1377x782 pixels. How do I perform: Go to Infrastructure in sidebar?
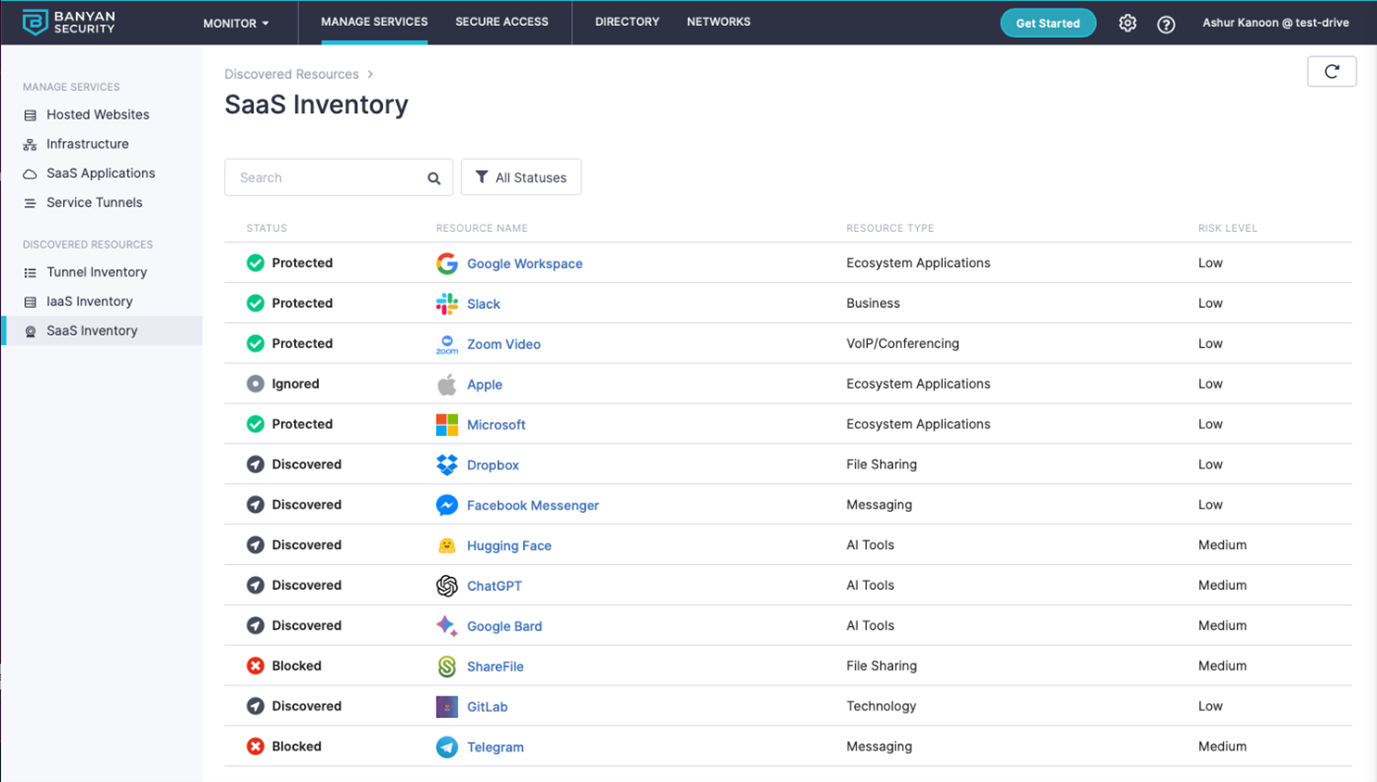point(87,144)
